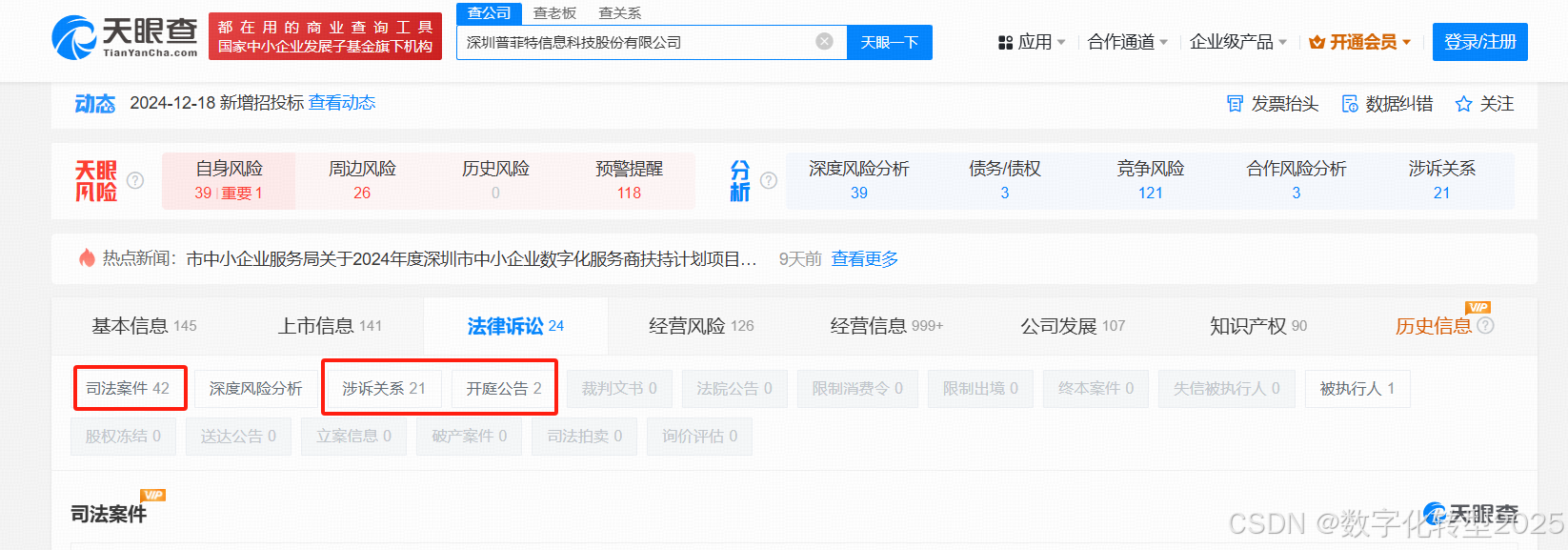Switch to the 查老板 search tab
The width and height of the screenshot is (1568, 550).
(x=554, y=12)
